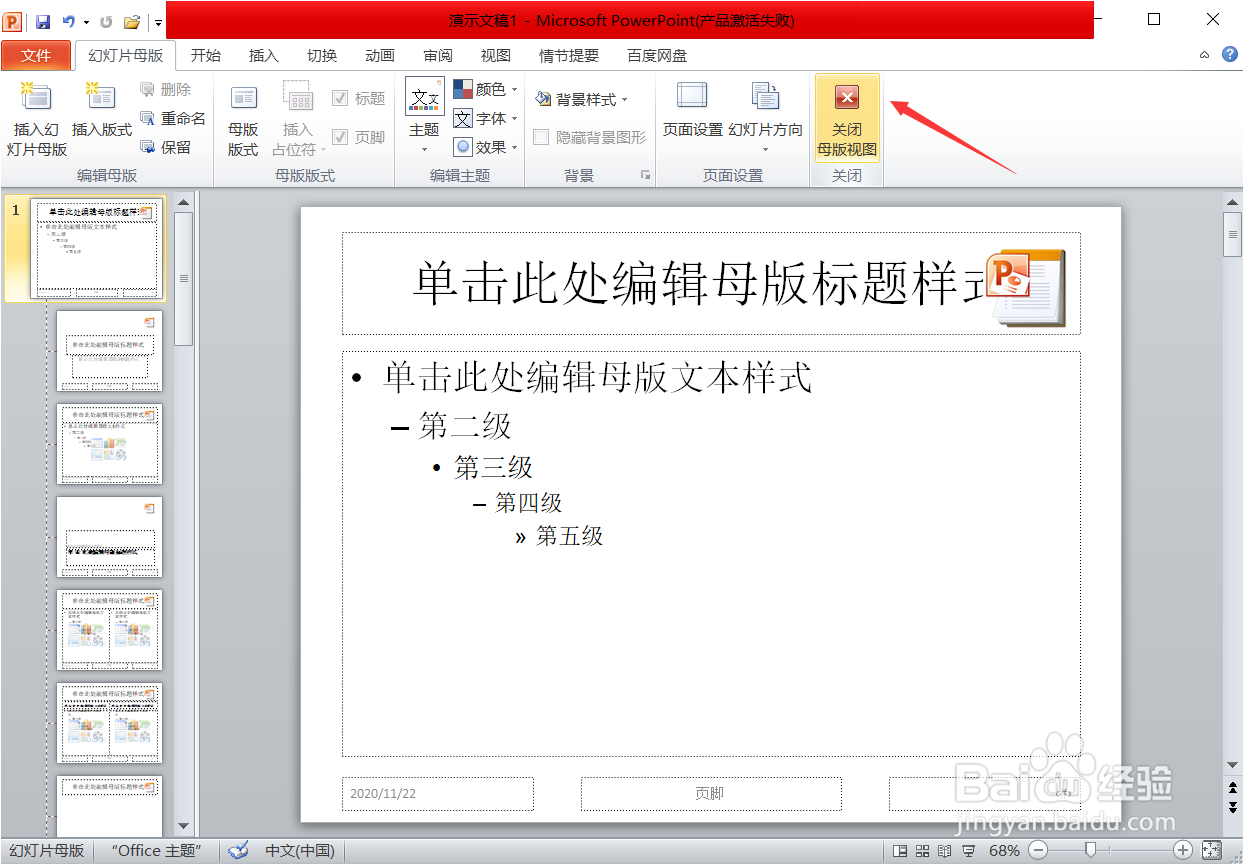Open the 颜色 theme colors dropdown
Viewport: 1244px width, 865px height.
[x=486, y=89]
